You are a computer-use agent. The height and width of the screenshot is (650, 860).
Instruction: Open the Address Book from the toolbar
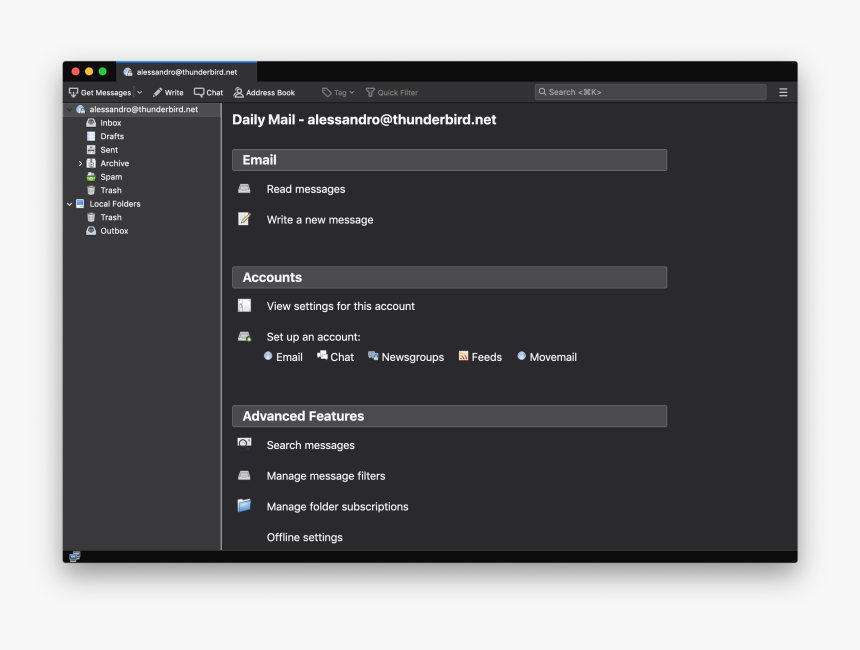263,92
